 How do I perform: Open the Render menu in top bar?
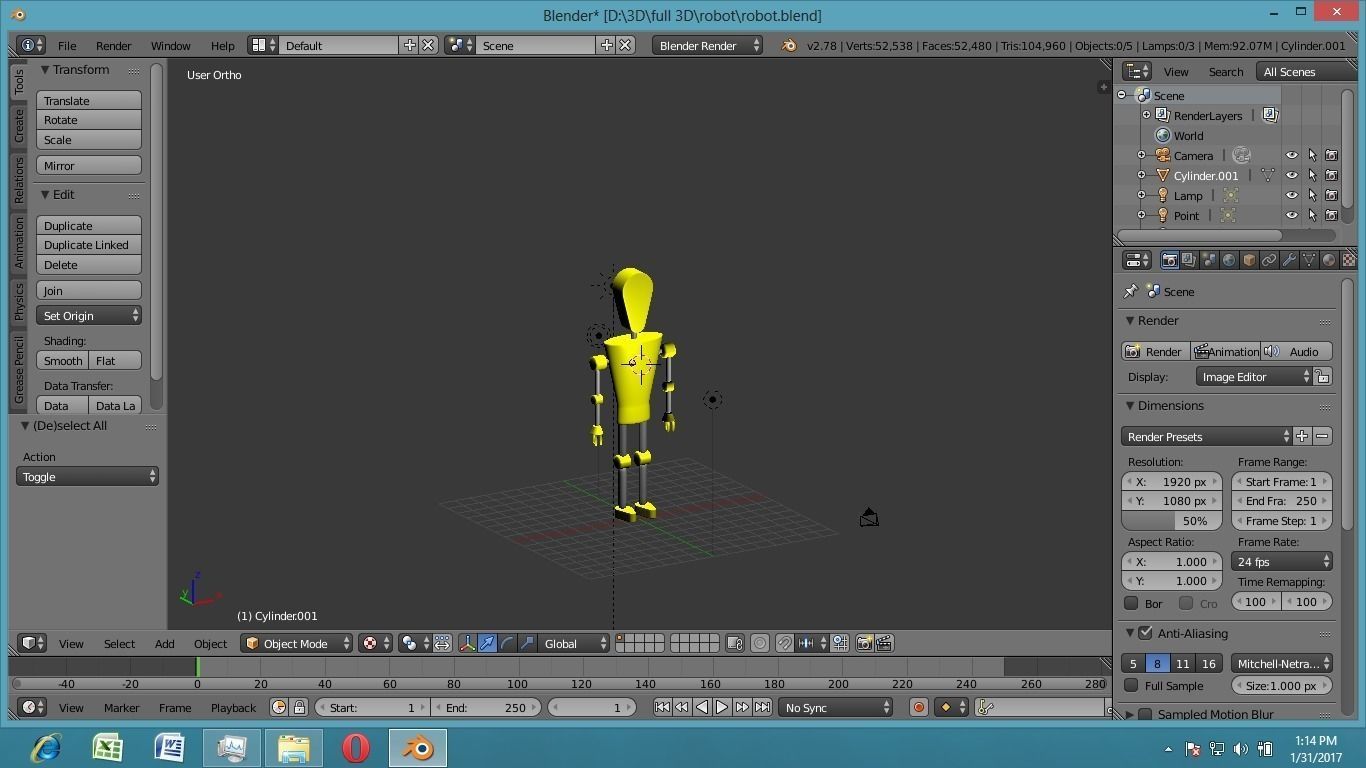coord(114,46)
